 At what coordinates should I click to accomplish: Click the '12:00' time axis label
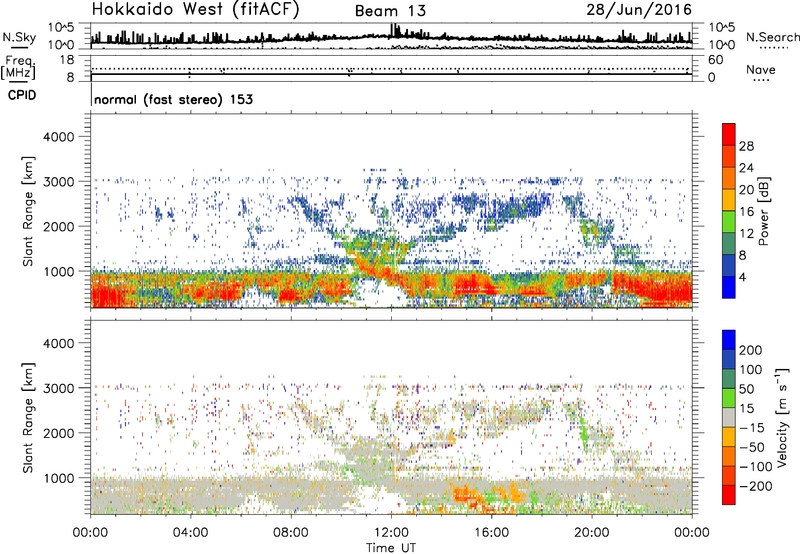coord(391,533)
